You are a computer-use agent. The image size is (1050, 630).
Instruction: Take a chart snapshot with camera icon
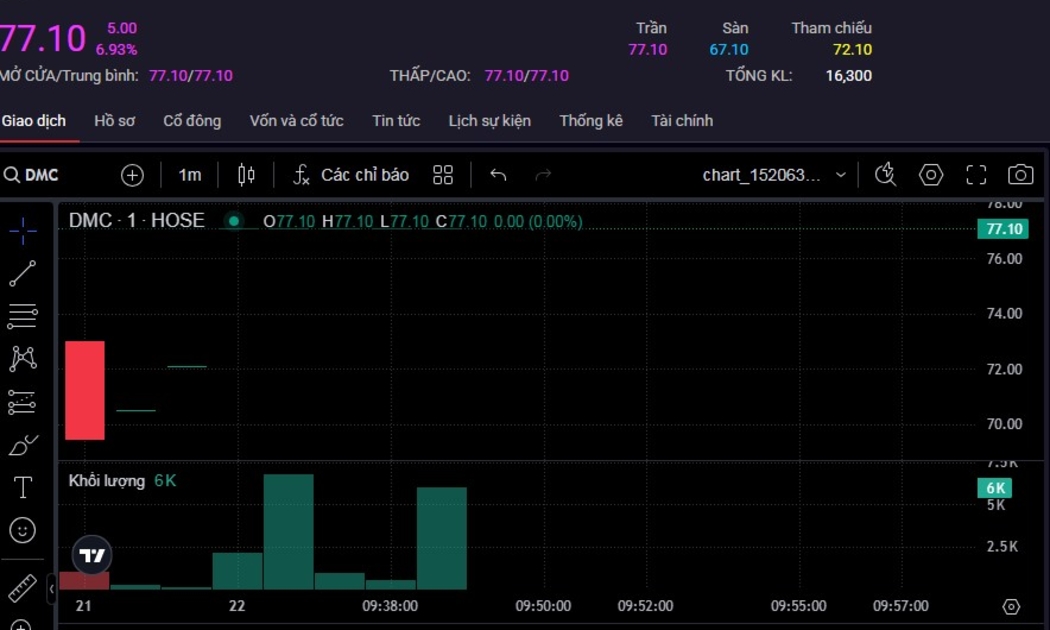[1020, 175]
